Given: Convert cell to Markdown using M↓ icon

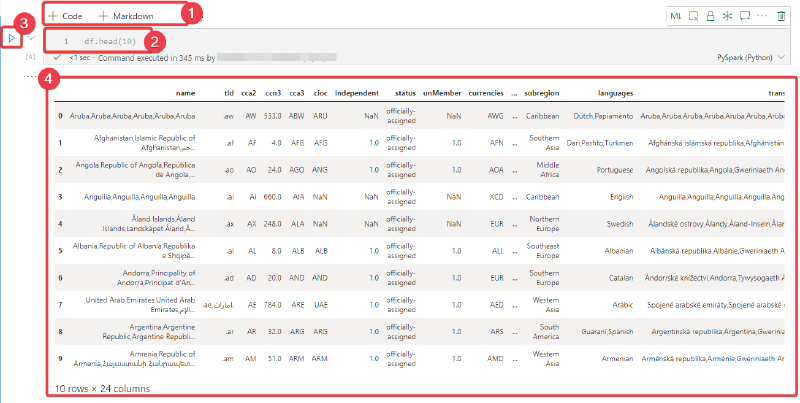Looking at the screenshot, I should (x=676, y=16).
